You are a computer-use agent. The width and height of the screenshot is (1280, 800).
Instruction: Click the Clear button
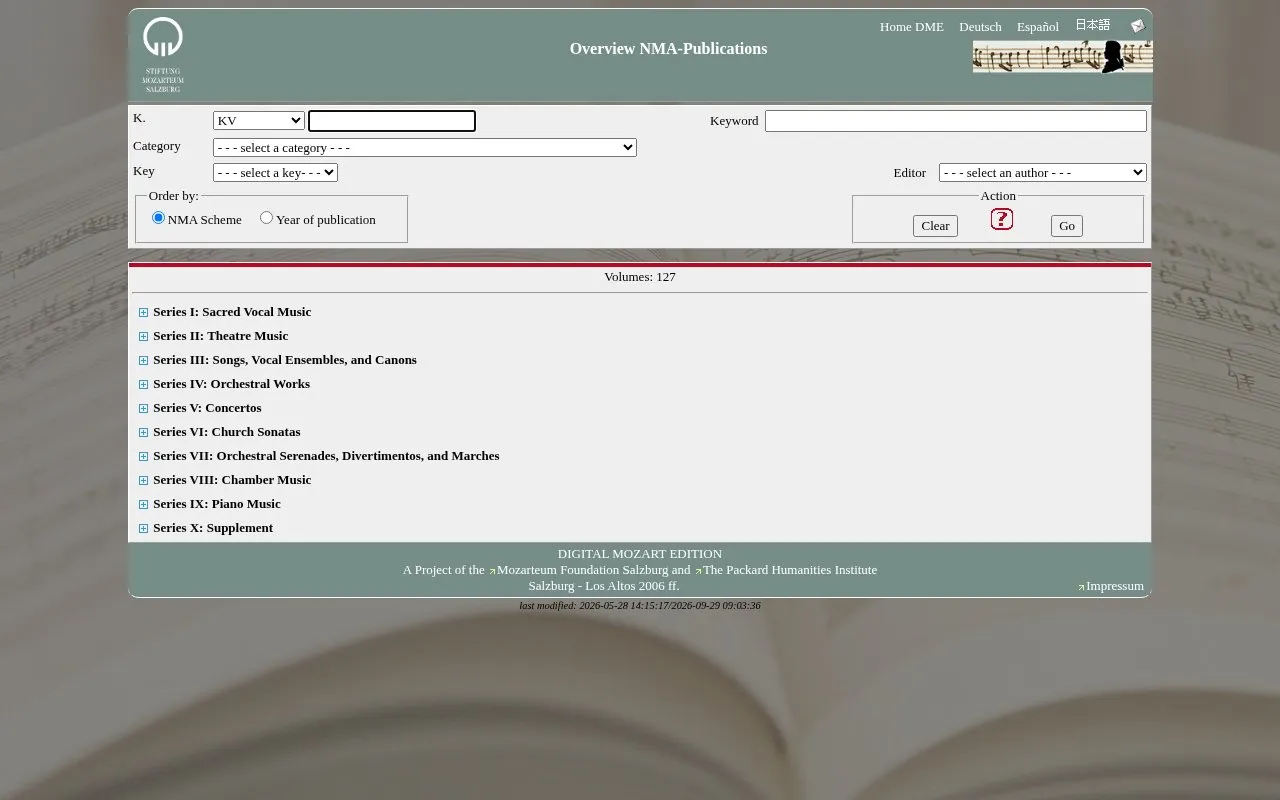[x=935, y=226]
